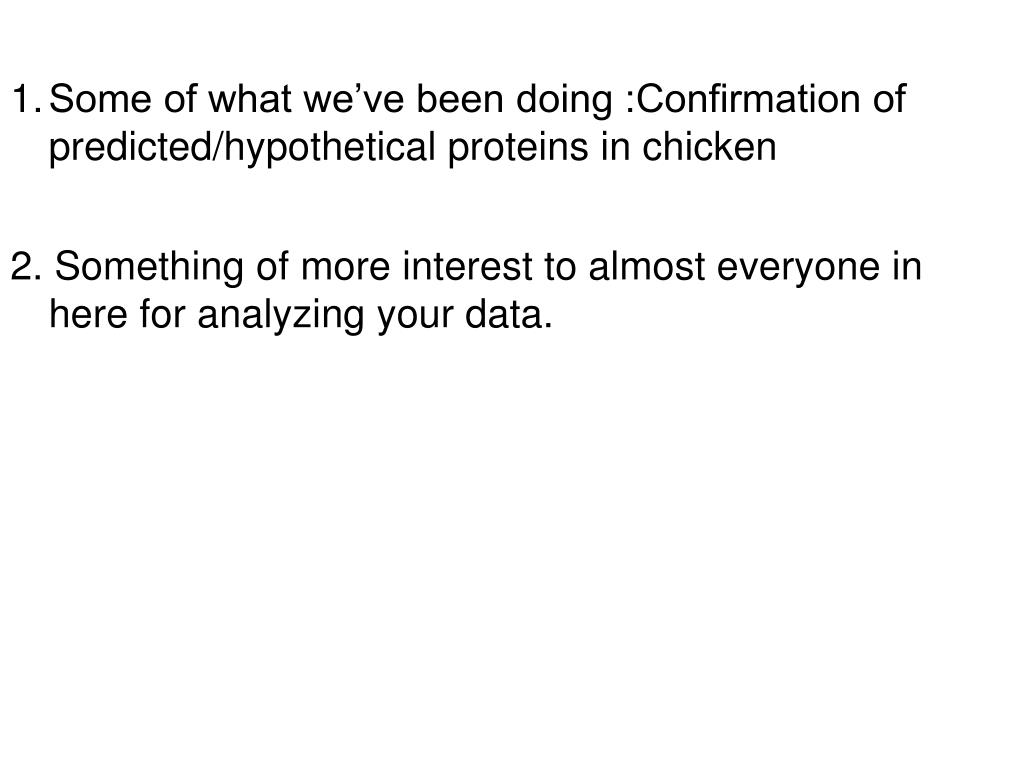Click the word "what" in the first line
Viewport: 1024px width, 768px height.
pyautogui.click(x=249, y=99)
